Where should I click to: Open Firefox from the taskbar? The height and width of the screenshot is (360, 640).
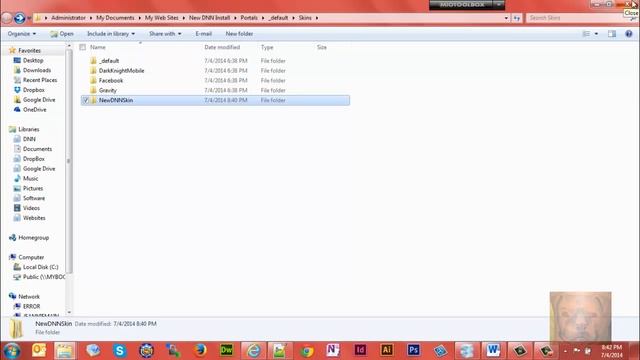click(200, 350)
